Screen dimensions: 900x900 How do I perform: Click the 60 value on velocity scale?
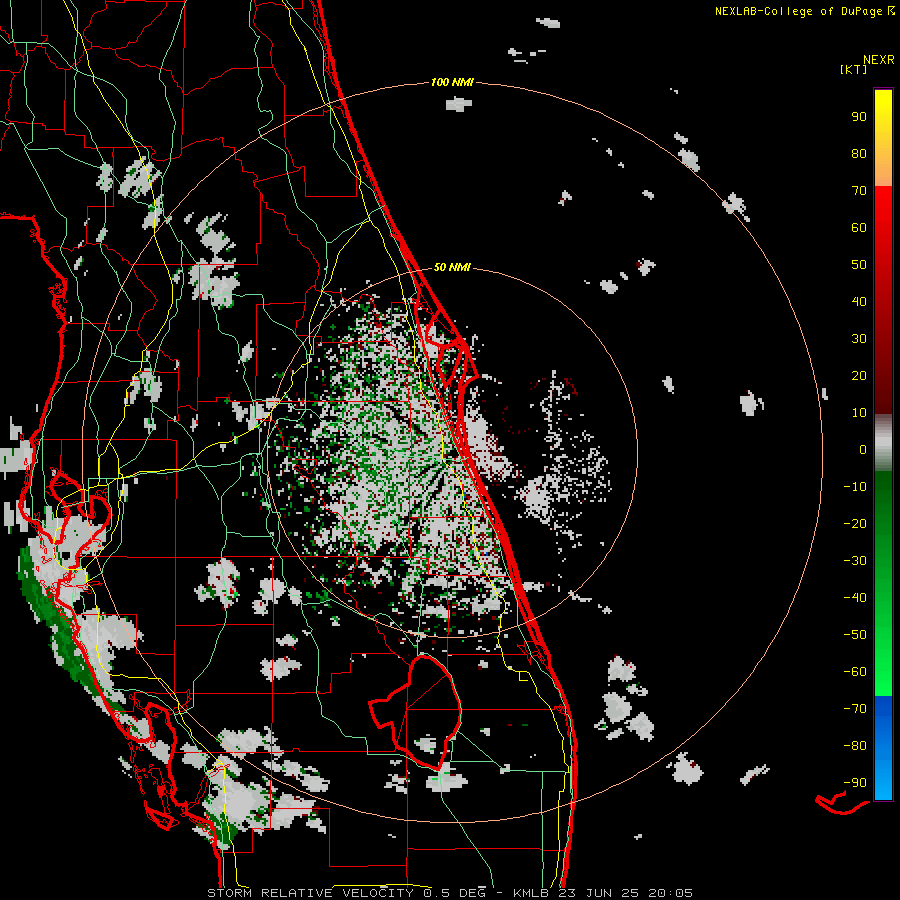(x=859, y=228)
